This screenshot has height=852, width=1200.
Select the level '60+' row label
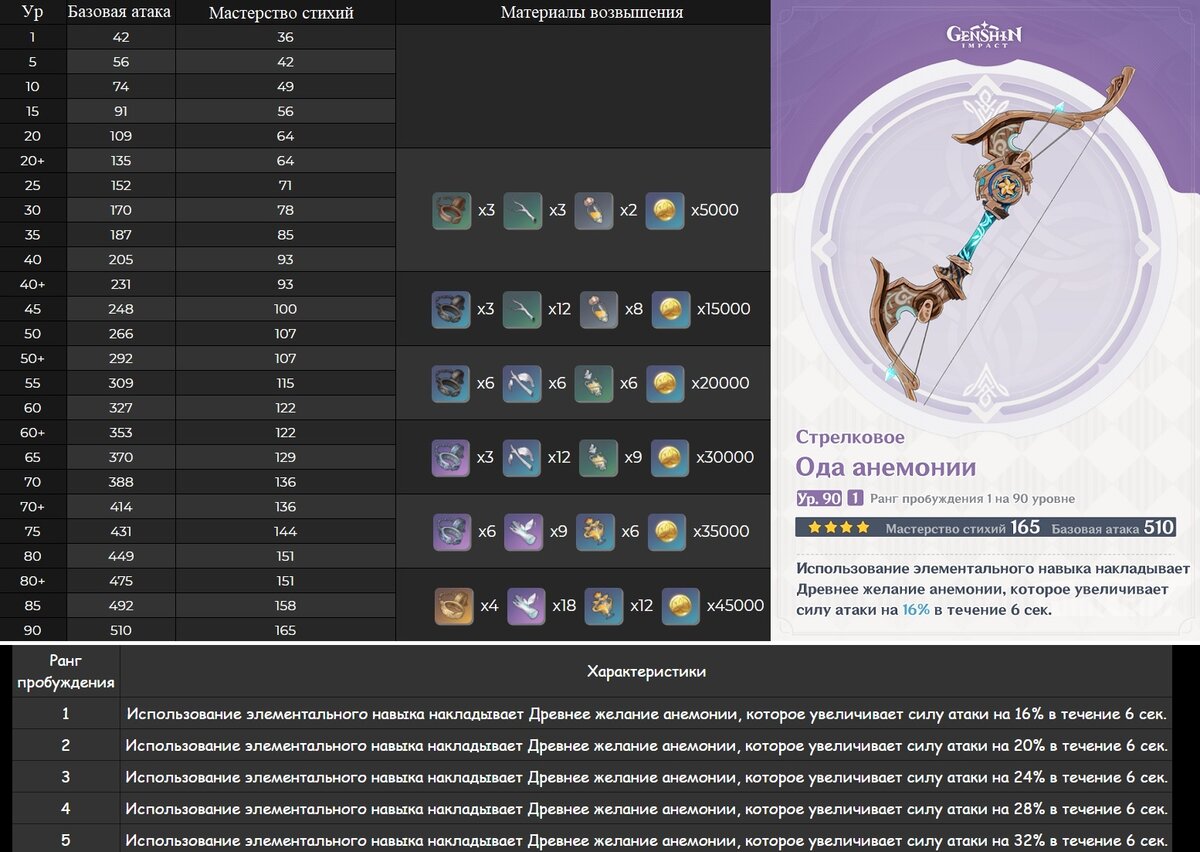point(33,432)
